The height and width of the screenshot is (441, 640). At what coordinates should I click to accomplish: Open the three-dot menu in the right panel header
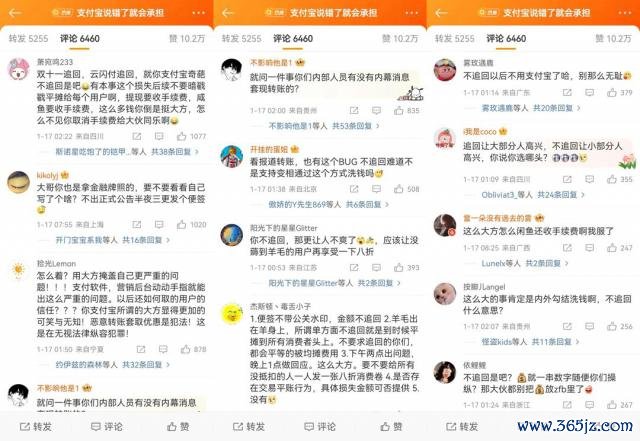click(x=625, y=13)
